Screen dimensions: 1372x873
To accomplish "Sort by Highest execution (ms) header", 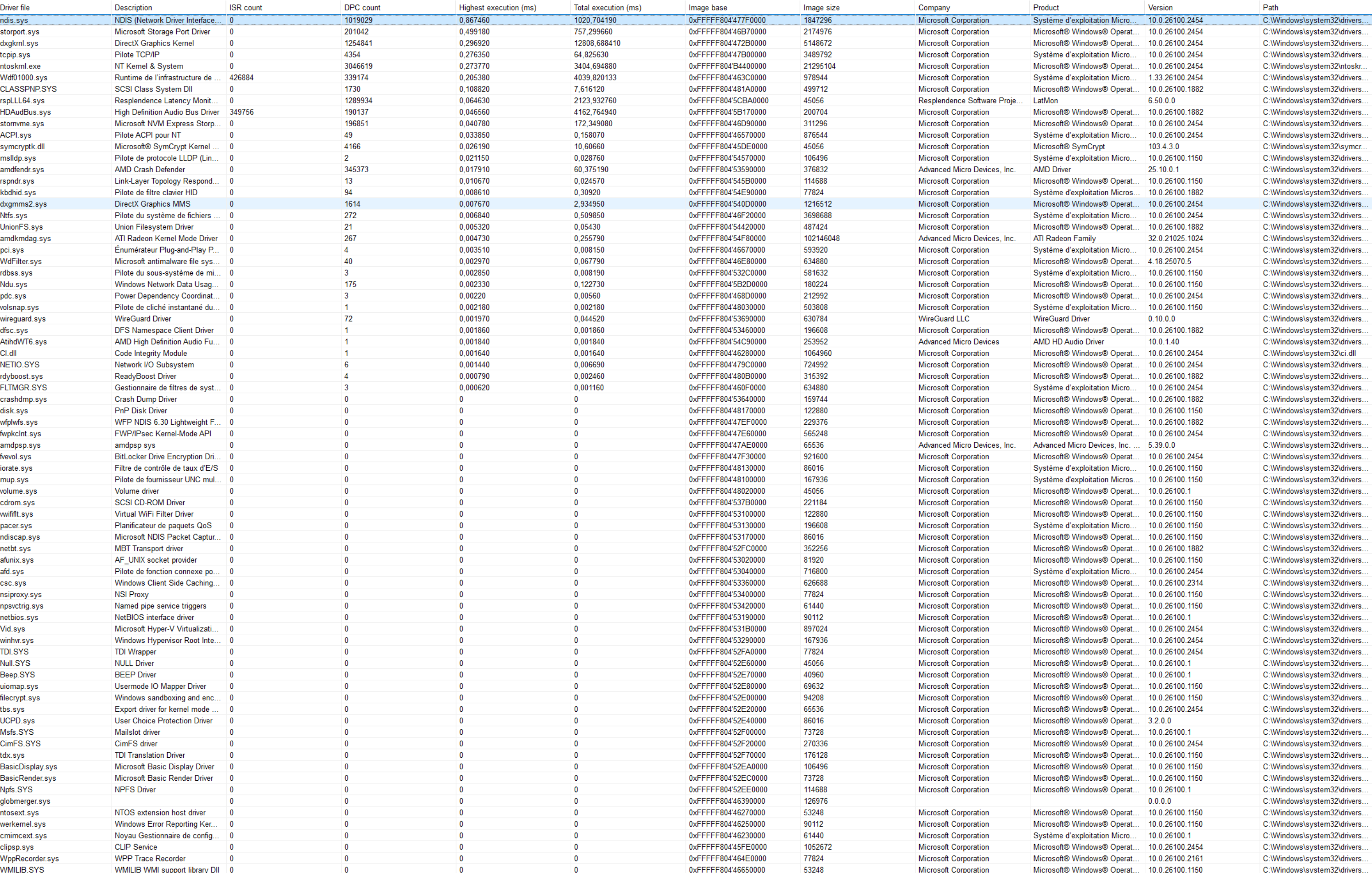I will click(497, 7).
